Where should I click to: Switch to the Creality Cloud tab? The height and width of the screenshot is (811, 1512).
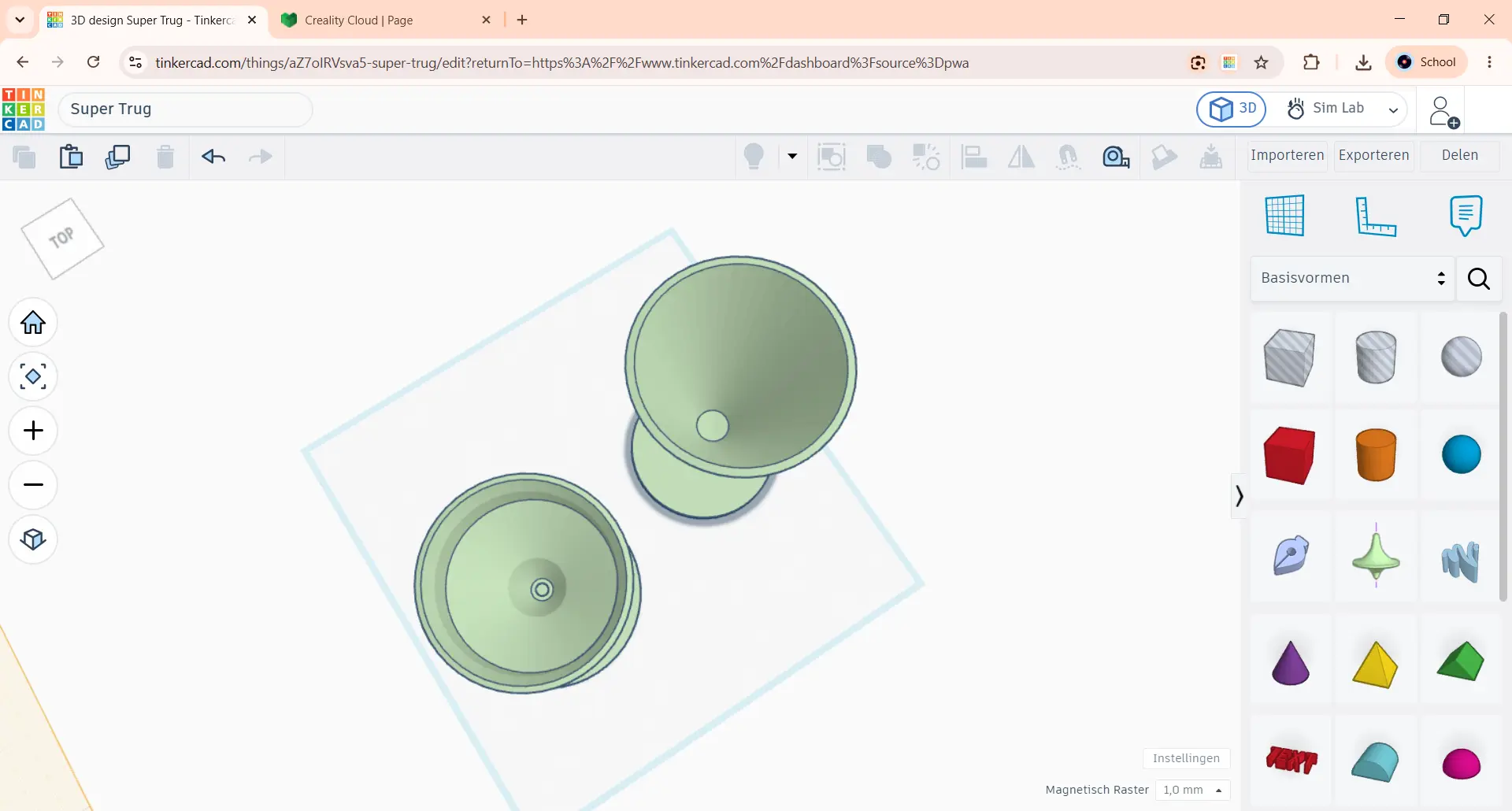pyautogui.click(x=386, y=20)
